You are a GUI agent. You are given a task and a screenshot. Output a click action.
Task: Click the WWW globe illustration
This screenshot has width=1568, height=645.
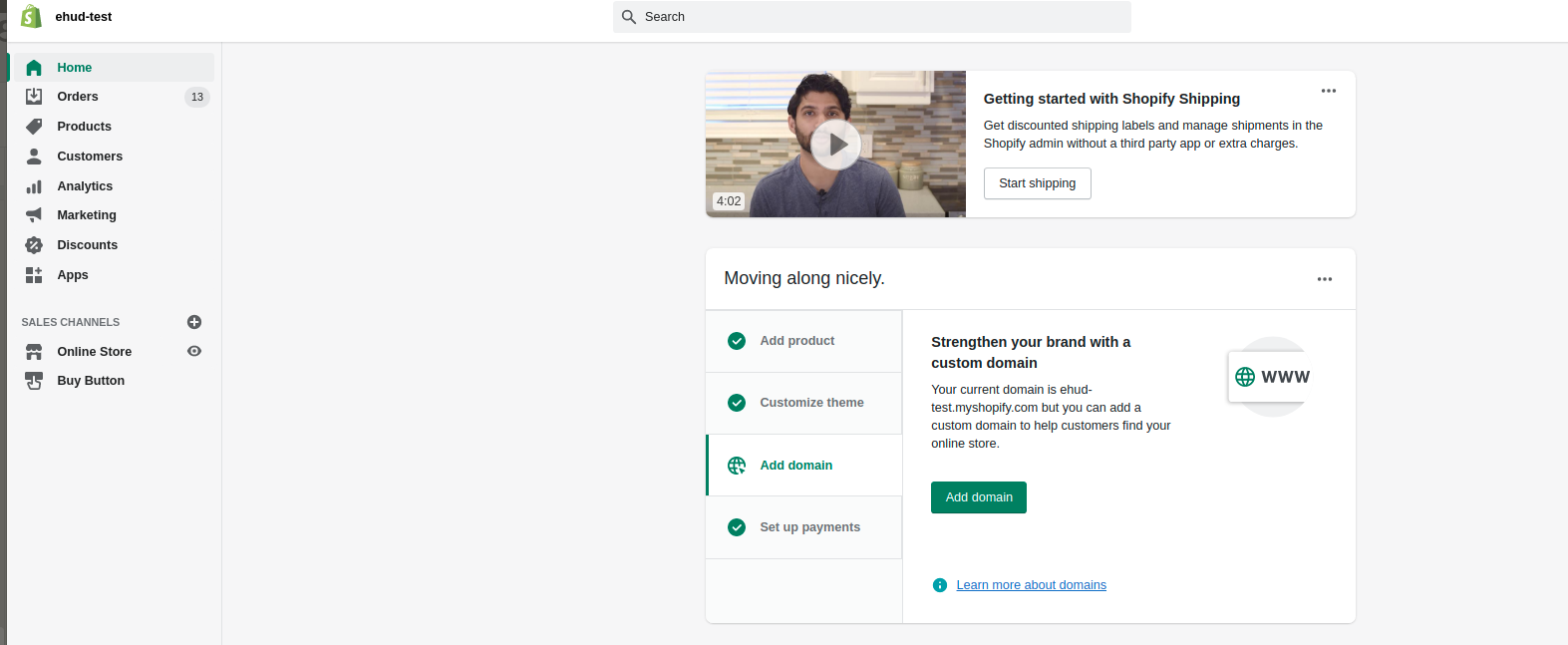pos(1245,377)
